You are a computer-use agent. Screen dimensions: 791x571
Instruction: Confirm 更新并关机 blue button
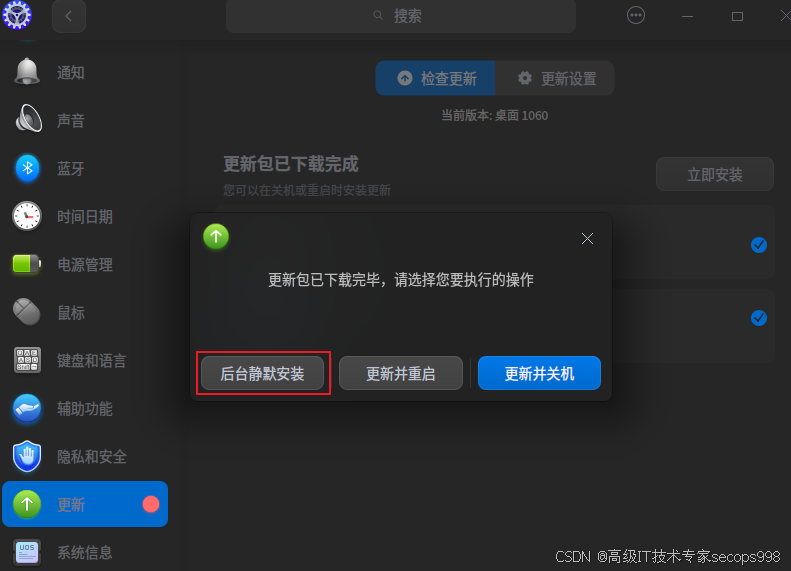pos(539,373)
